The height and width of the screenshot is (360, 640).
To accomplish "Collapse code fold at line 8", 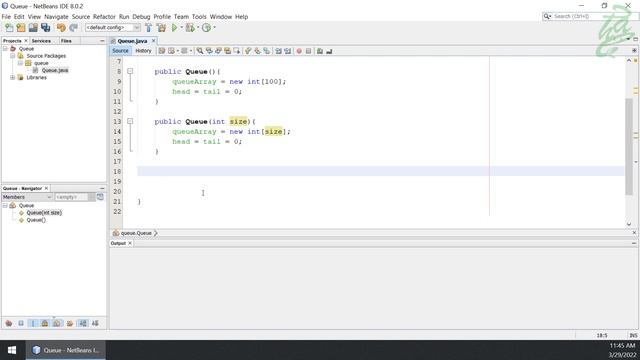I will [130, 71].
